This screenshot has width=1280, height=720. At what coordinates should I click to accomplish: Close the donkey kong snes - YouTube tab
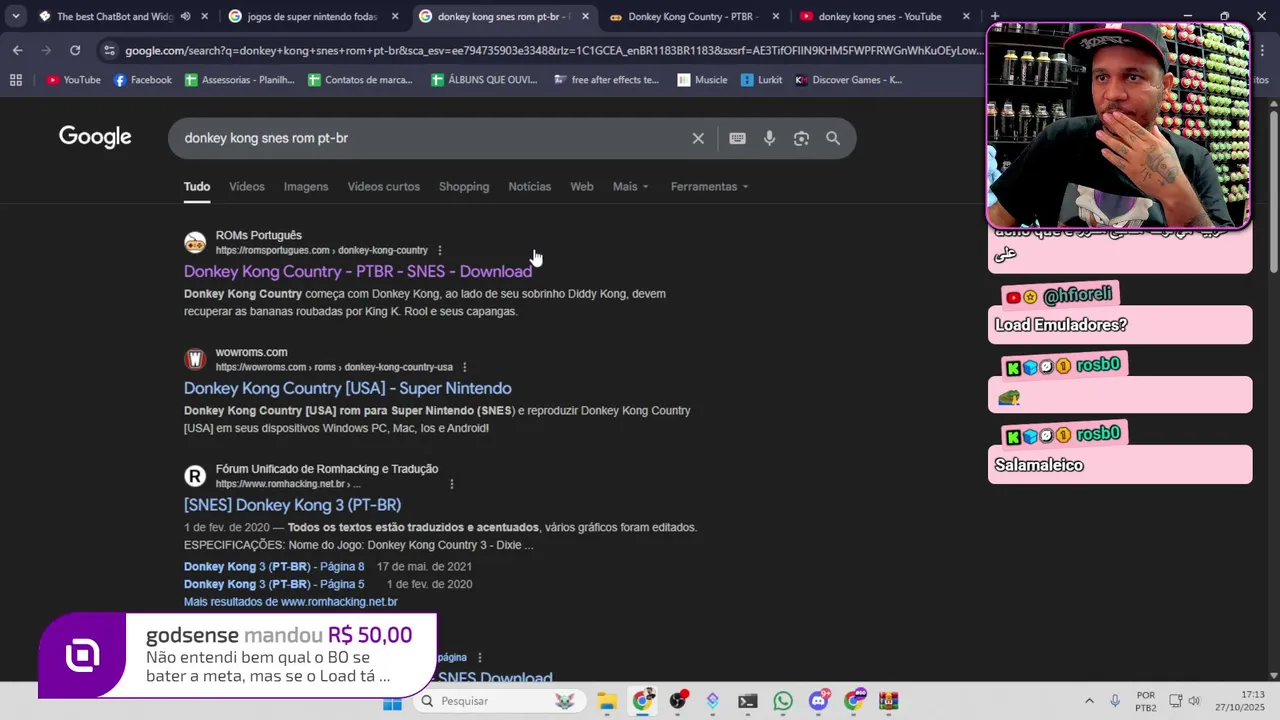[966, 17]
